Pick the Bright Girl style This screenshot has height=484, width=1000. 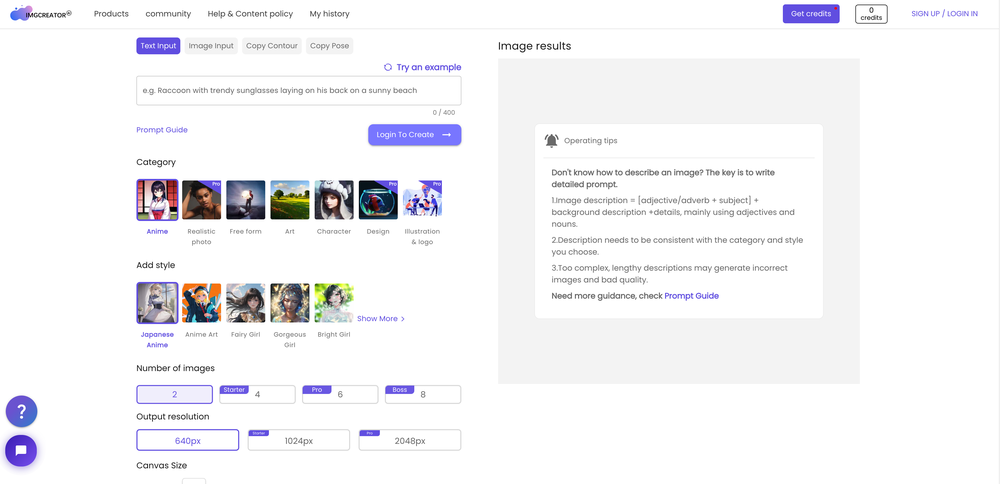point(334,303)
